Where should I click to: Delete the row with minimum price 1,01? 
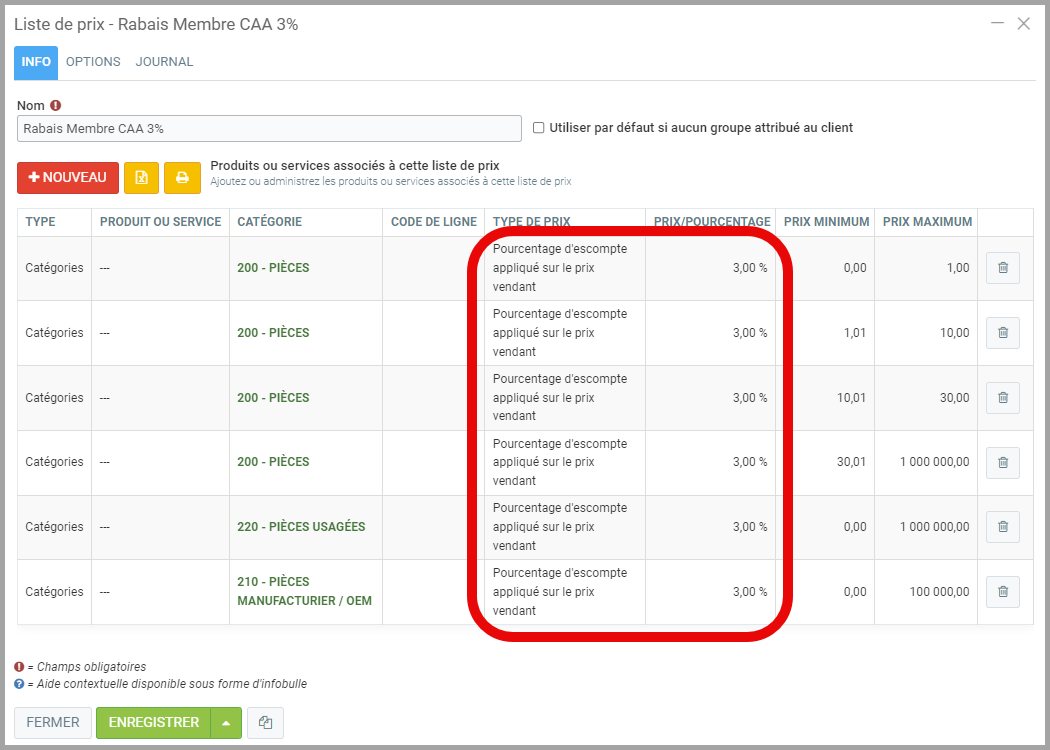coord(1002,333)
